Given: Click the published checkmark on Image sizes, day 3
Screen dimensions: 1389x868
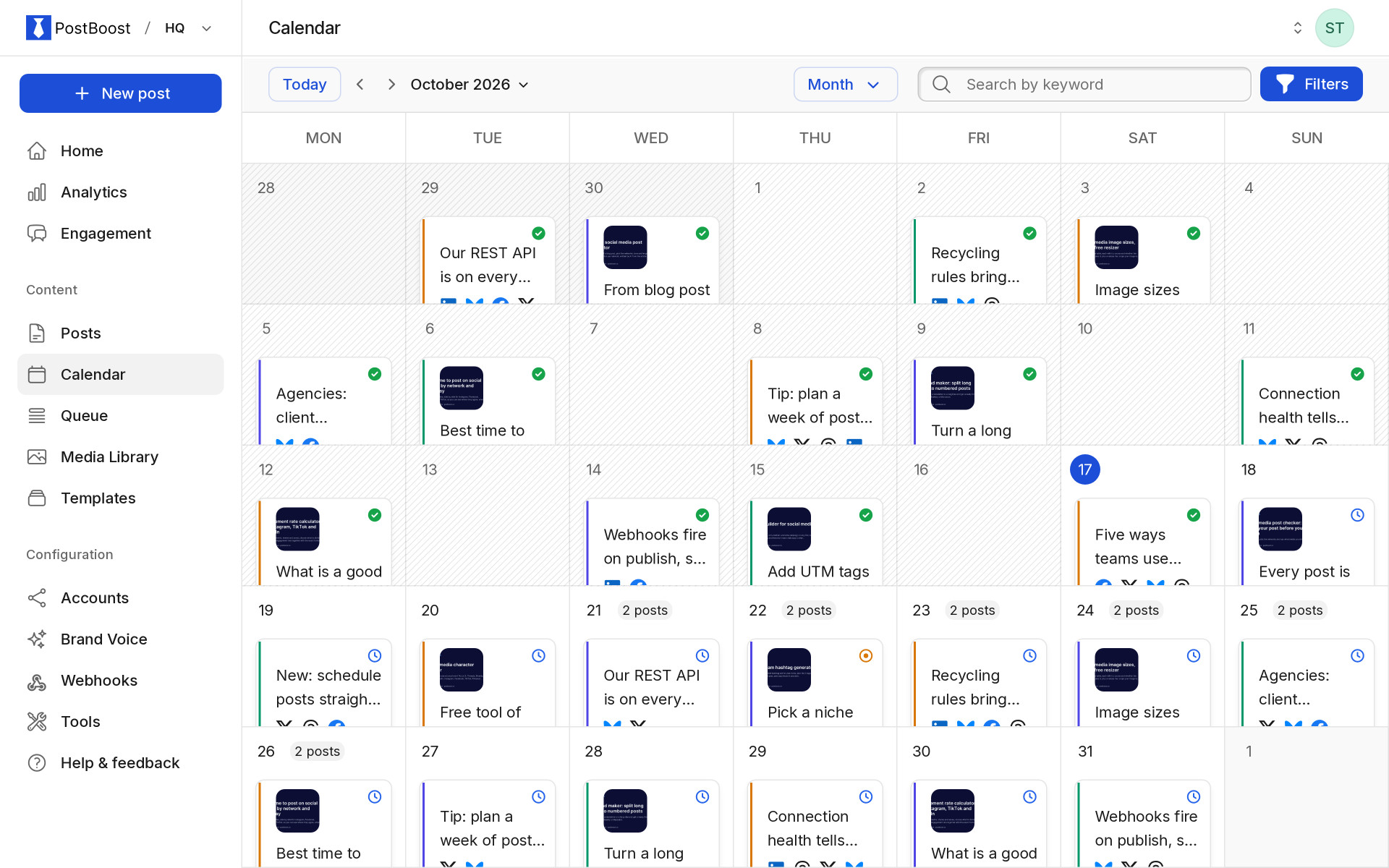Looking at the screenshot, I should (1194, 233).
